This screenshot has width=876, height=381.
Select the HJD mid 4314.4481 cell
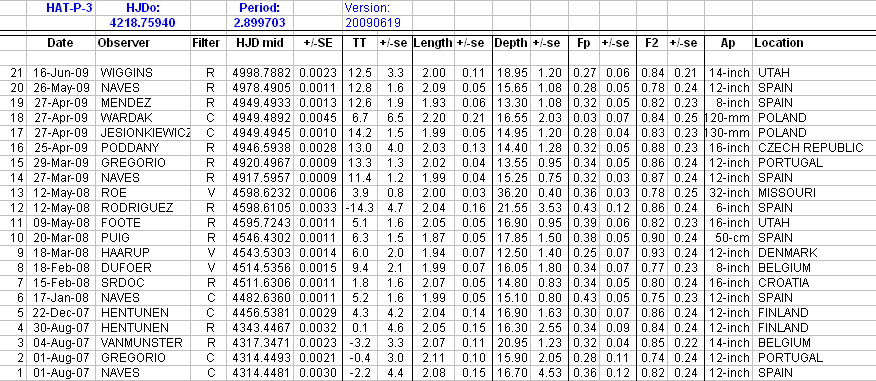point(259,373)
